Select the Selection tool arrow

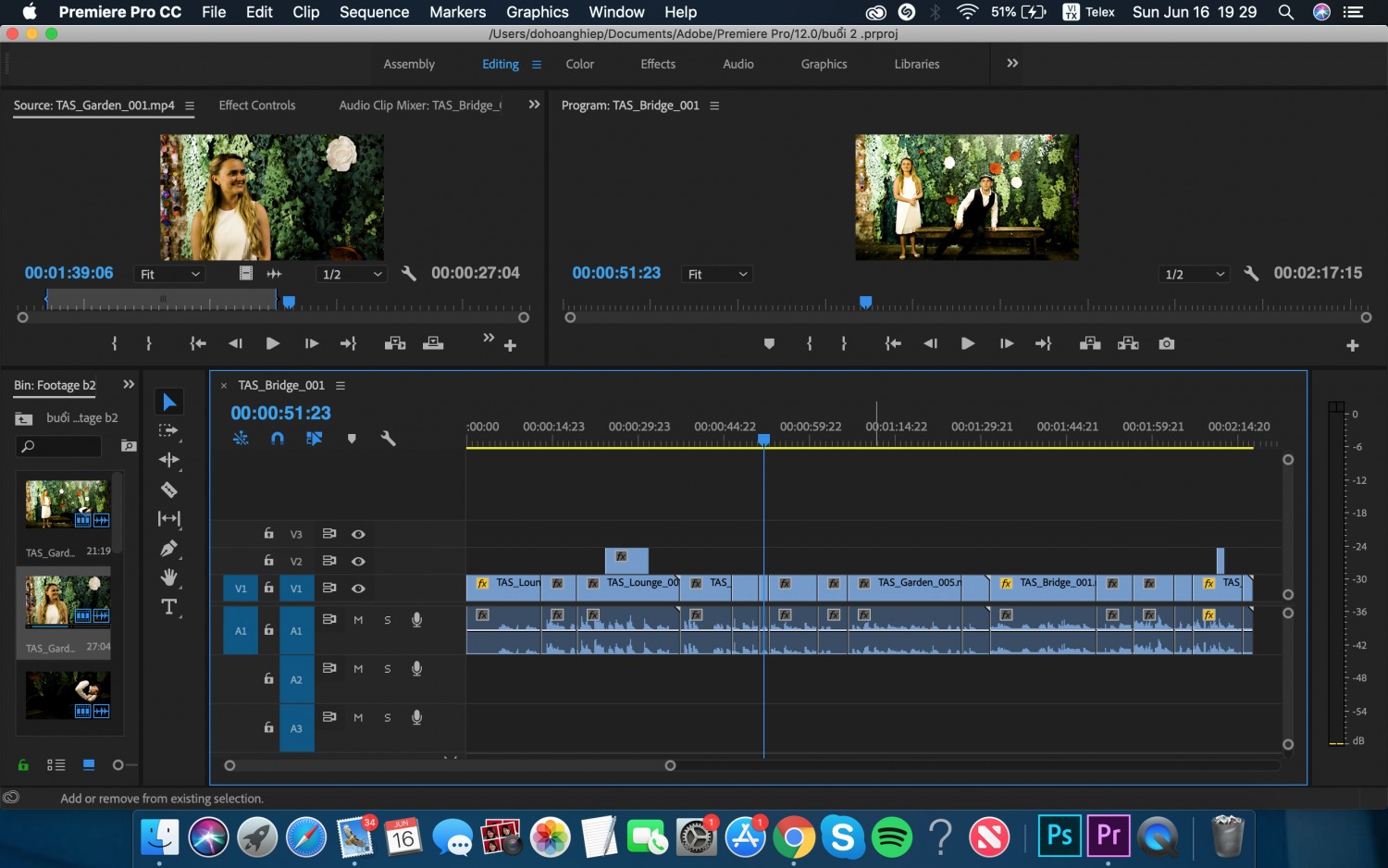point(169,402)
